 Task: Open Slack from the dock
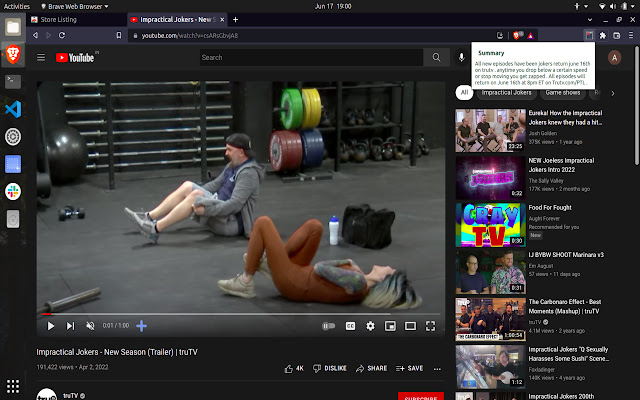coord(13,191)
